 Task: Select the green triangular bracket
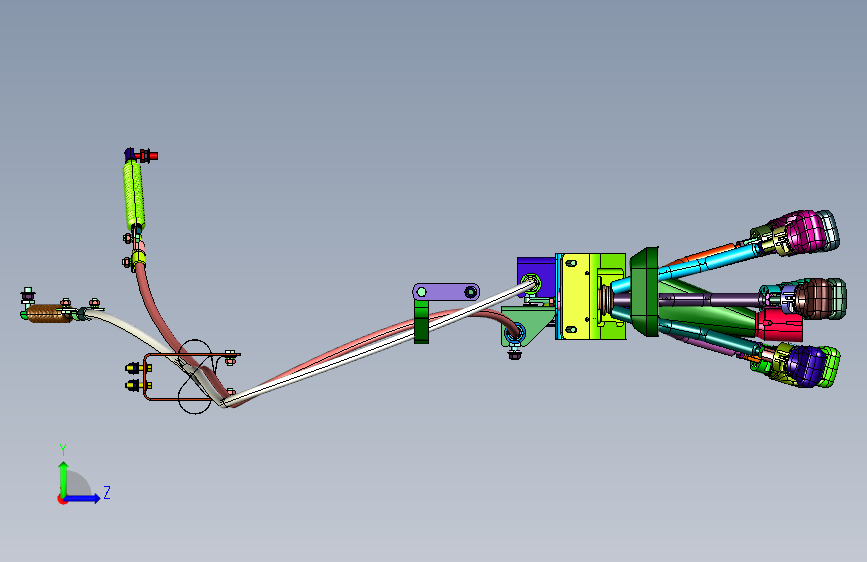tap(525, 326)
